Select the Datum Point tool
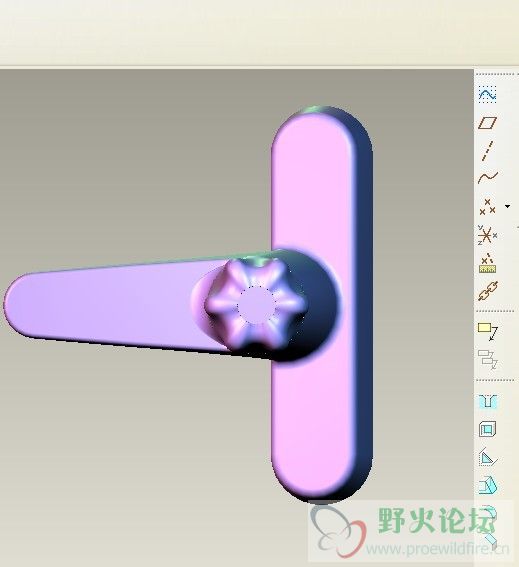 pyautogui.click(x=487, y=206)
